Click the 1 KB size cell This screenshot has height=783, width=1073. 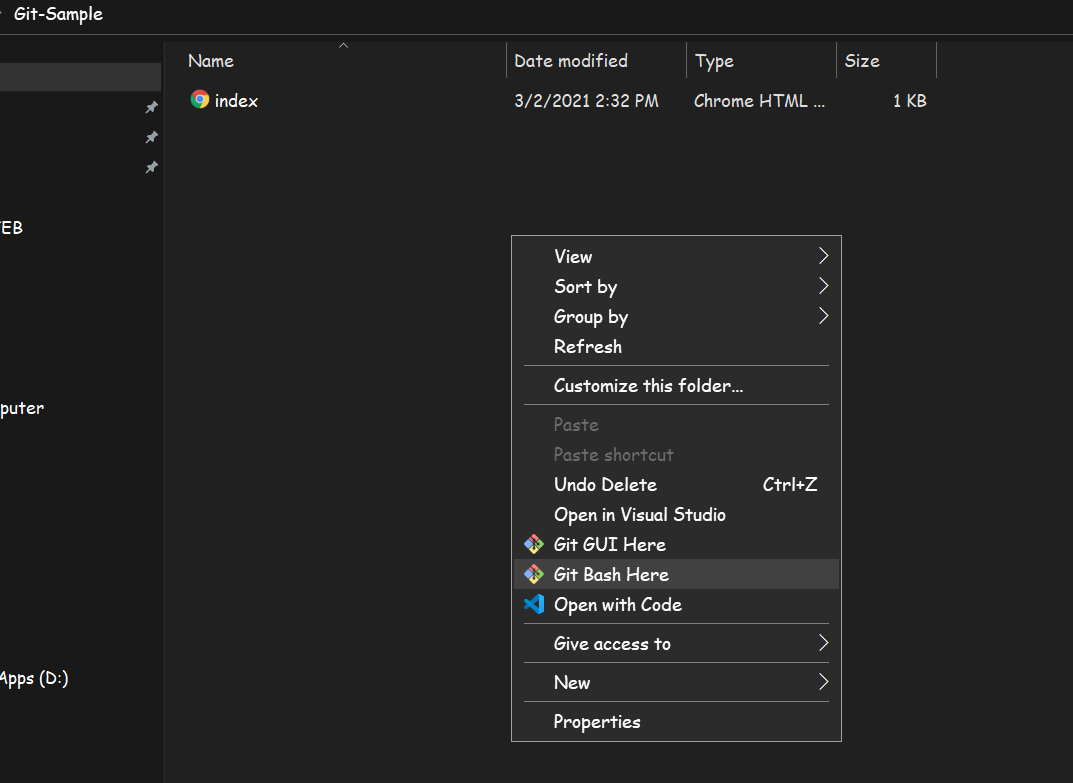point(909,101)
